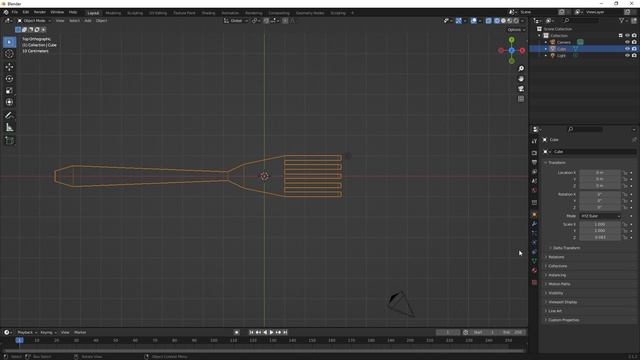Click the Location X value field
Viewport: 640px width, 360px height.
point(600,173)
